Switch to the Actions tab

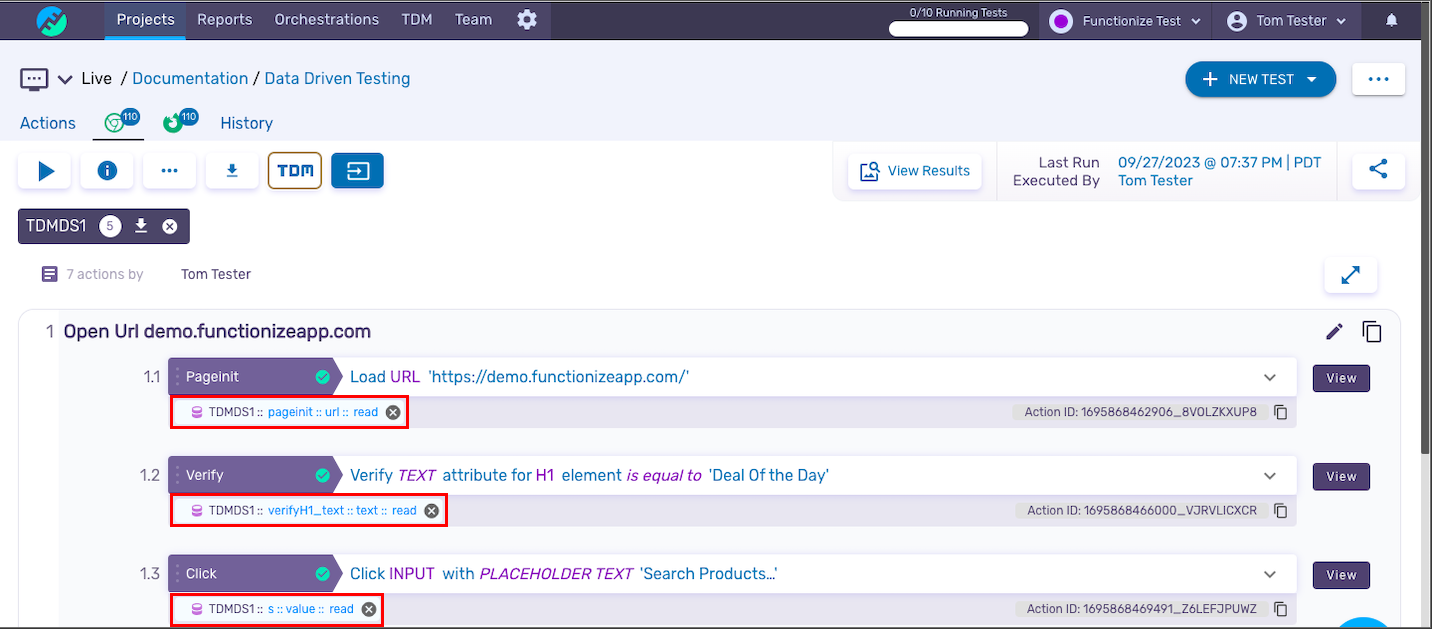coord(48,123)
